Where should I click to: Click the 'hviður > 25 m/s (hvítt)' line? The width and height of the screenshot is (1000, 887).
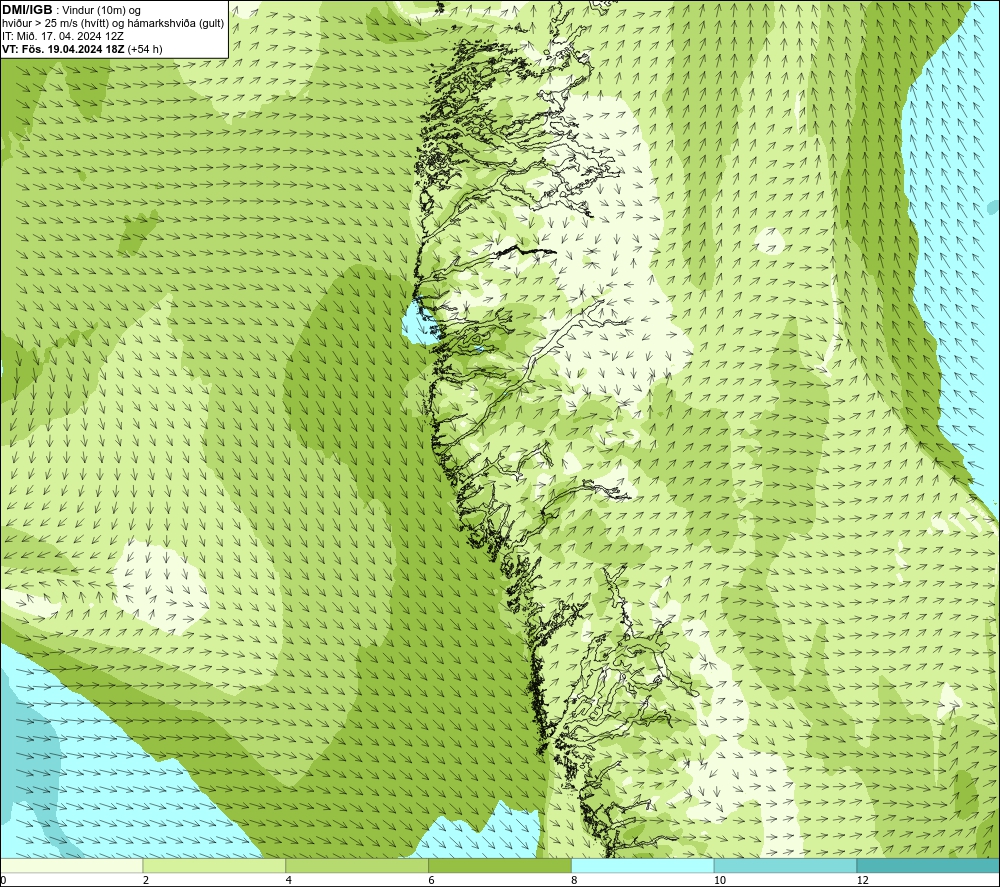[55, 24]
